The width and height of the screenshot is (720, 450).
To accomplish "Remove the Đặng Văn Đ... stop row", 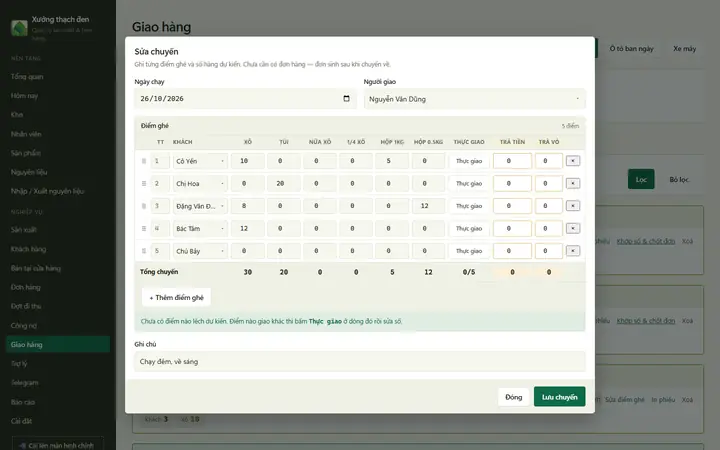I will [573, 206].
